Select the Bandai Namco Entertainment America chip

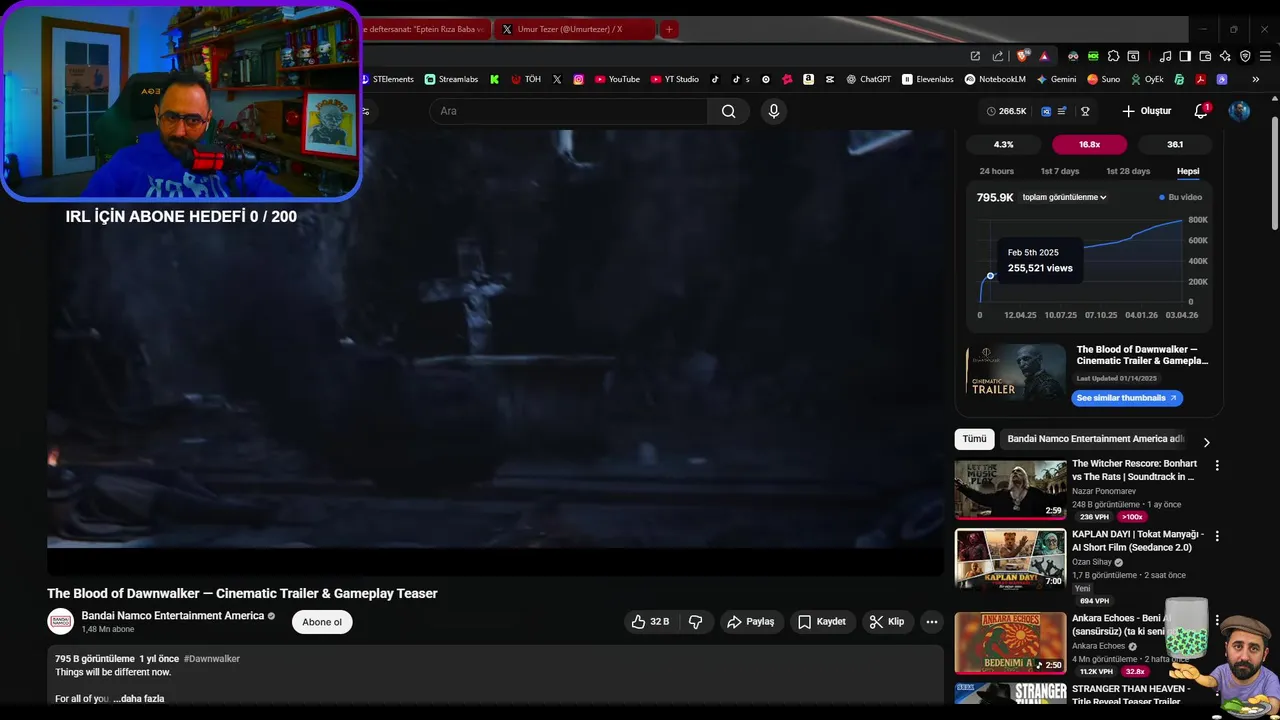coord(1095,439)
